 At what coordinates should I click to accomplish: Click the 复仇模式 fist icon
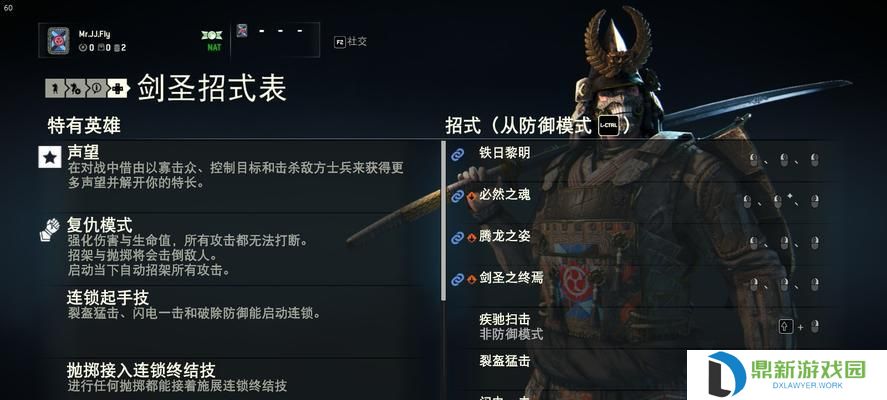pos(50,230)
